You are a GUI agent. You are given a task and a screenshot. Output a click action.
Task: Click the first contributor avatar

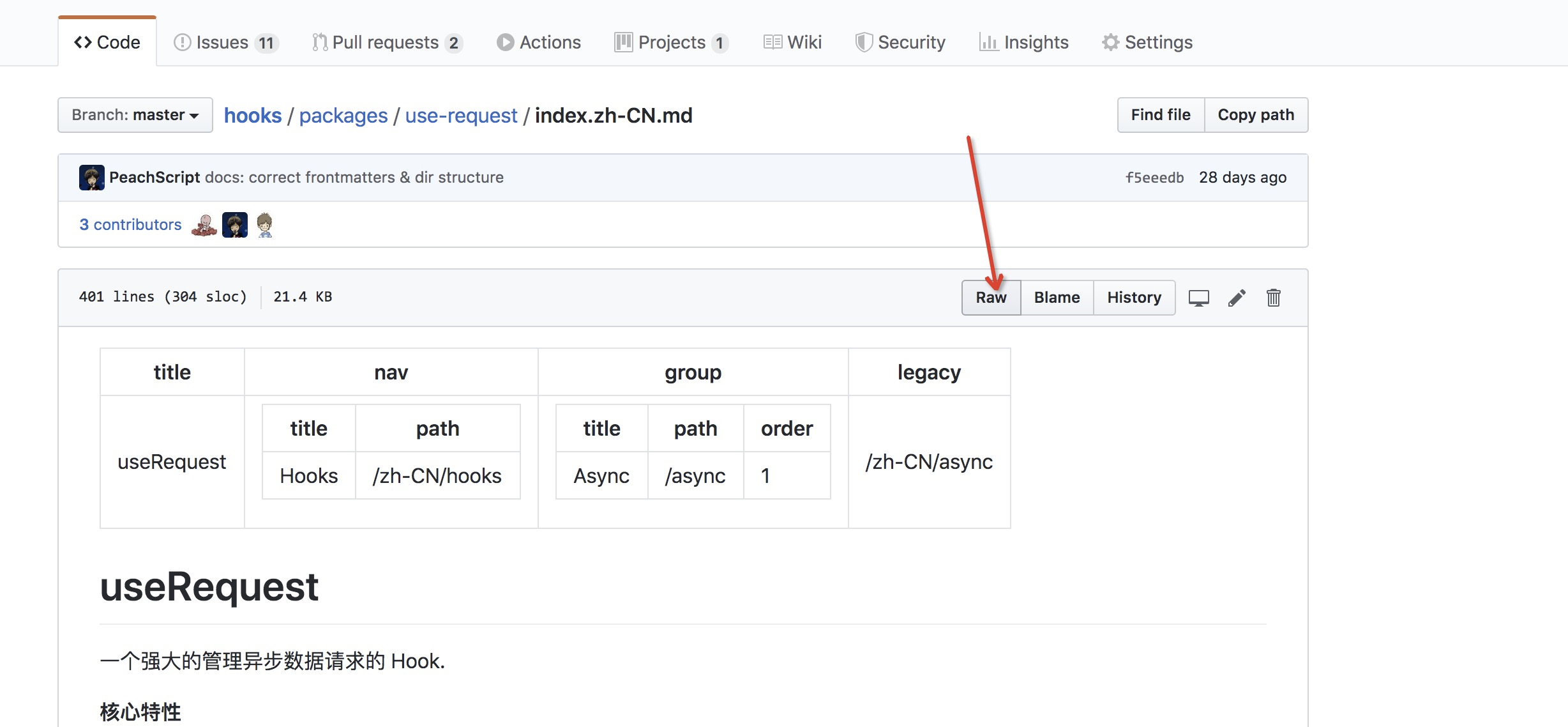(x=204, y=225)
